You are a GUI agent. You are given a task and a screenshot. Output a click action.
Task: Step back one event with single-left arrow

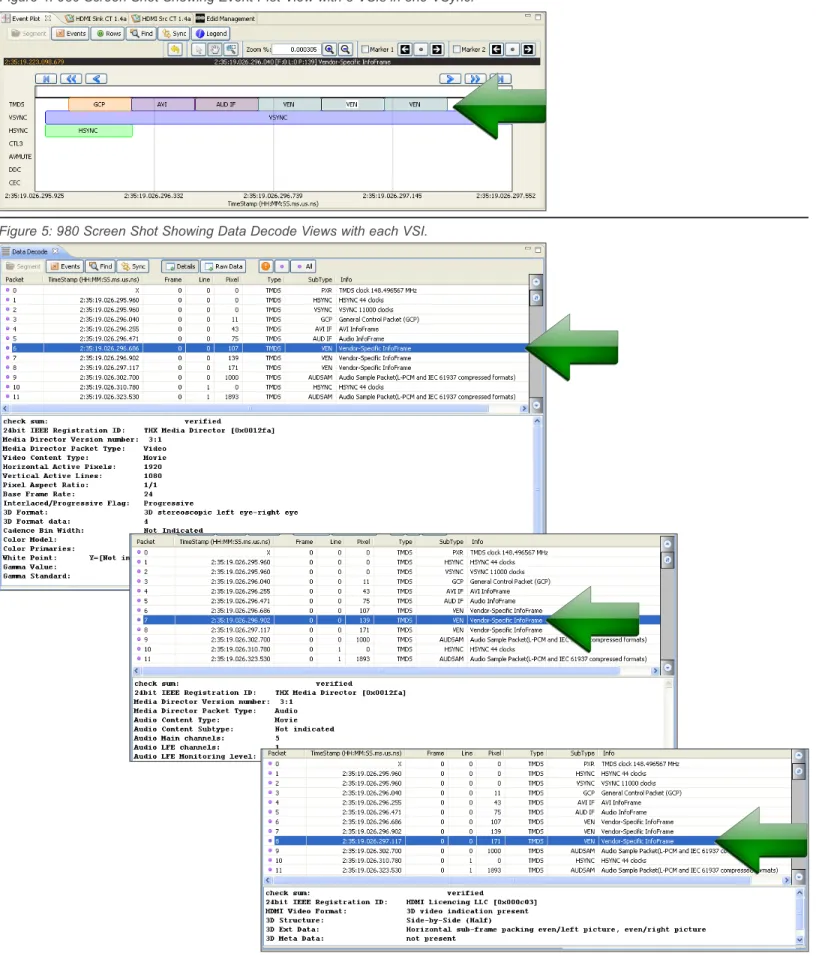[x=96, y=79]
